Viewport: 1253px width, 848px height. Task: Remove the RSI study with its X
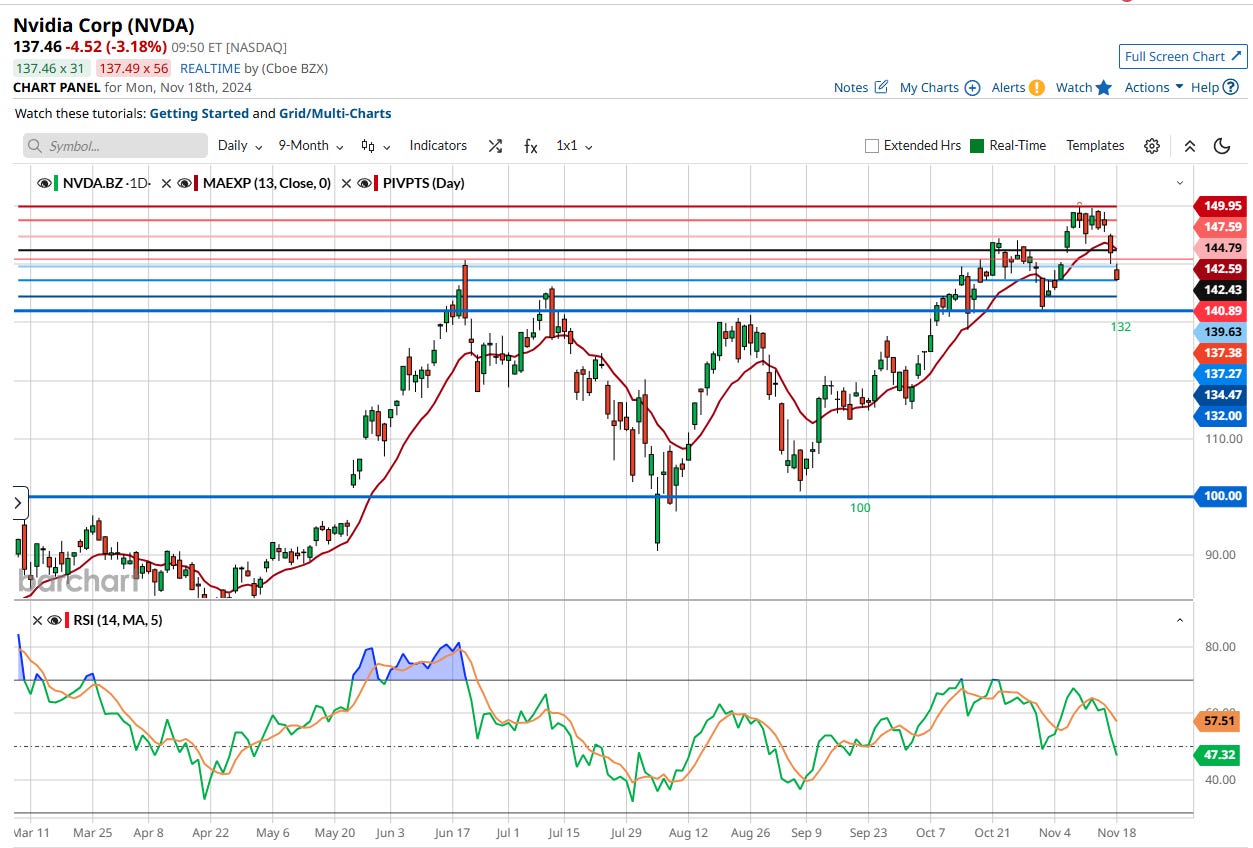38,620
